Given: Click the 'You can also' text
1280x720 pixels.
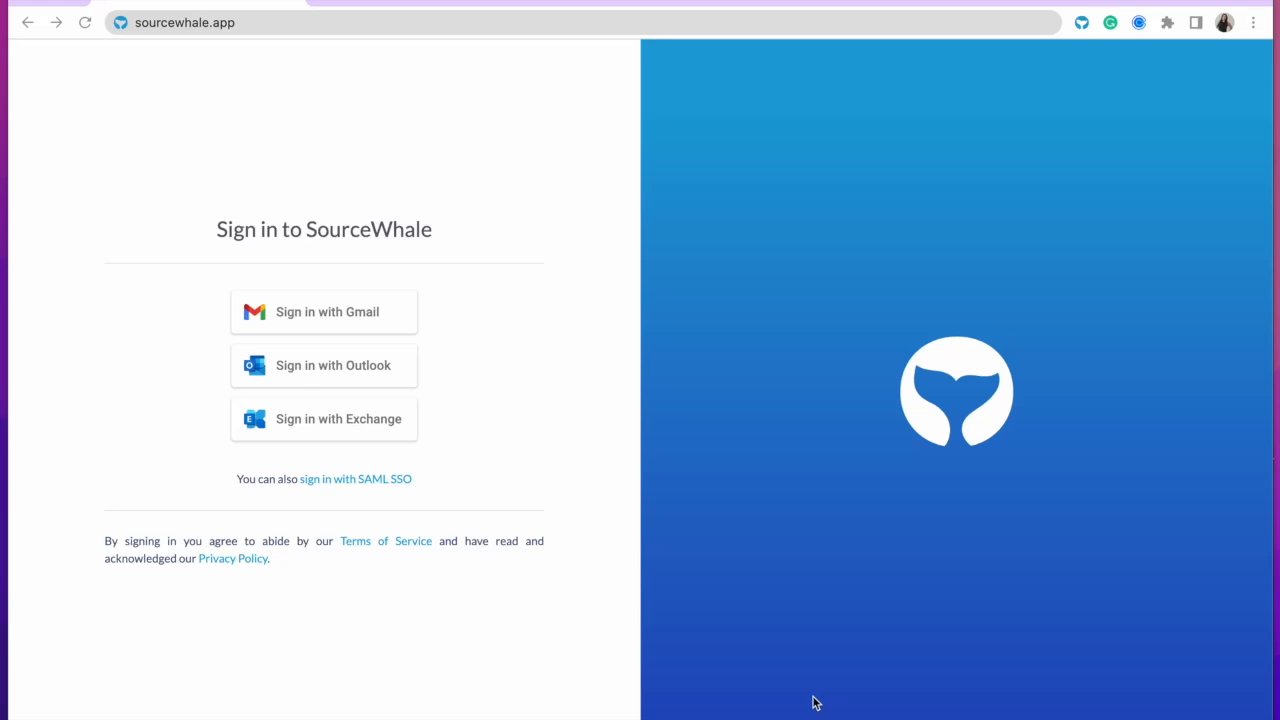Looking at the screenshot, I should point(267,479).
